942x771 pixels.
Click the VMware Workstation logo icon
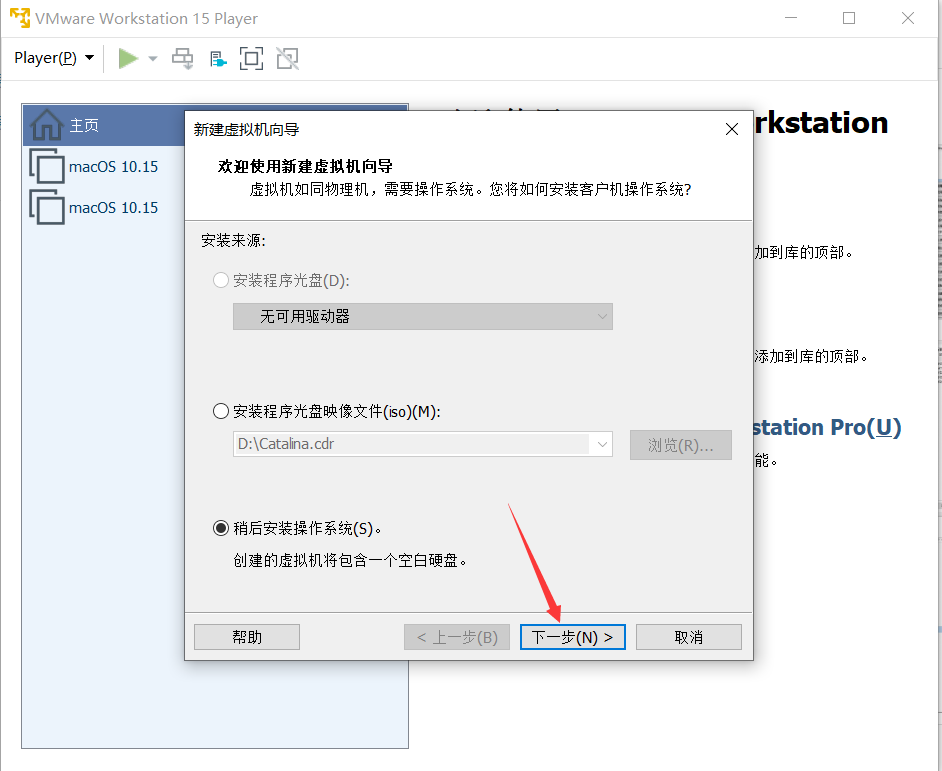(19, 18)
